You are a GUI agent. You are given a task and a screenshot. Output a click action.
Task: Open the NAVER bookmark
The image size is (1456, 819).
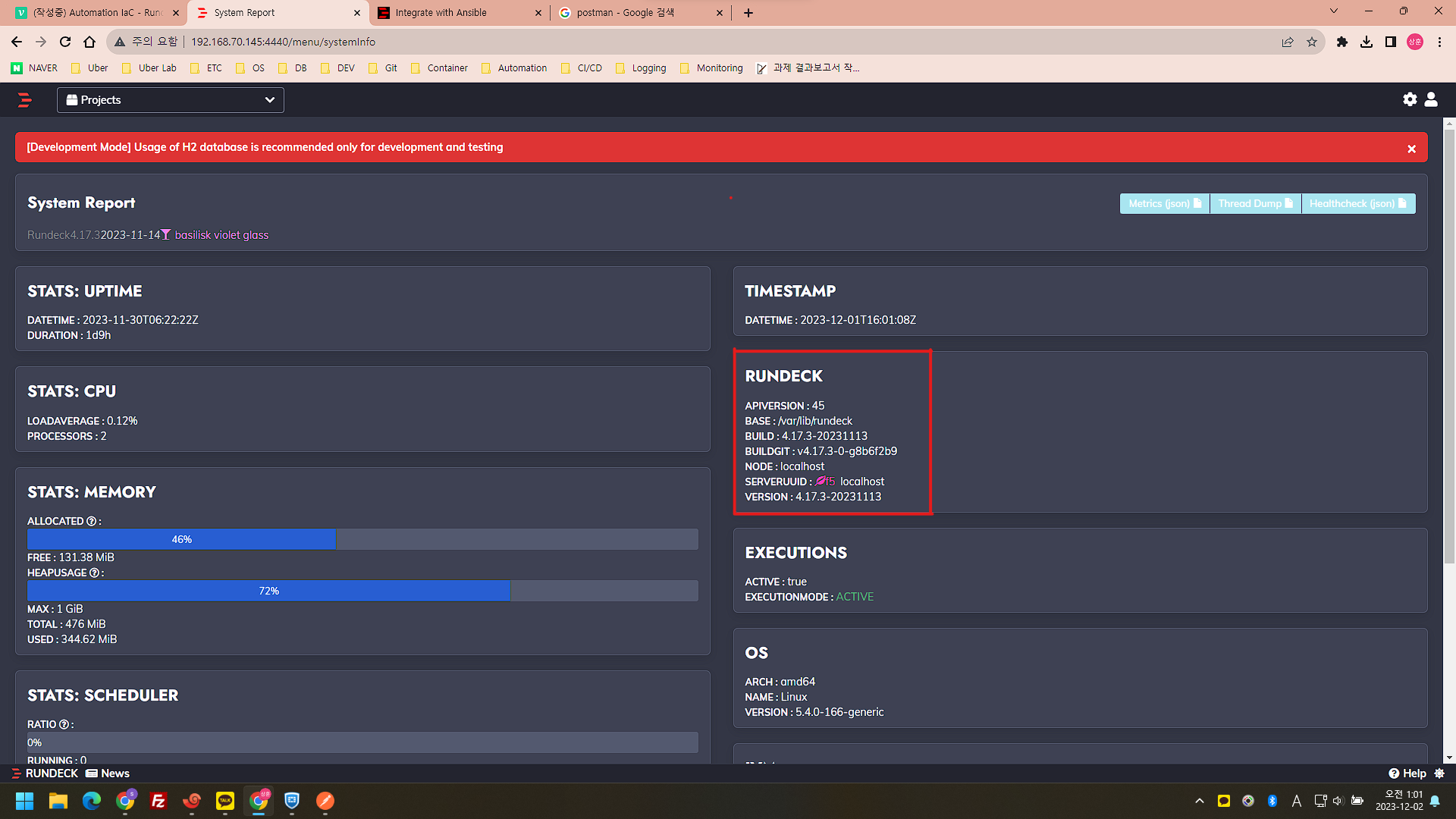(35, 68)
